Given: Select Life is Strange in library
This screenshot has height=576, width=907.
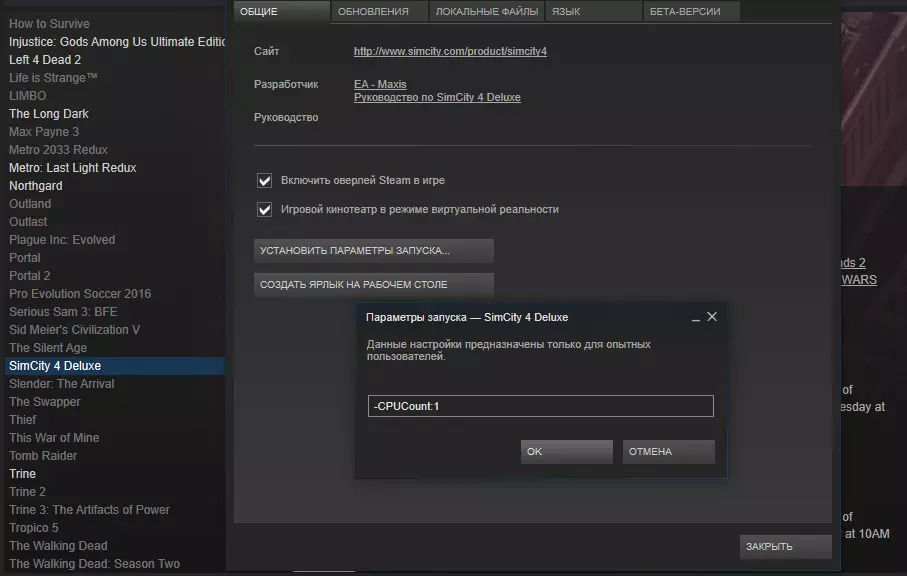Looking at the screenshot, I should pyautogui.click(x=53, y=77).
